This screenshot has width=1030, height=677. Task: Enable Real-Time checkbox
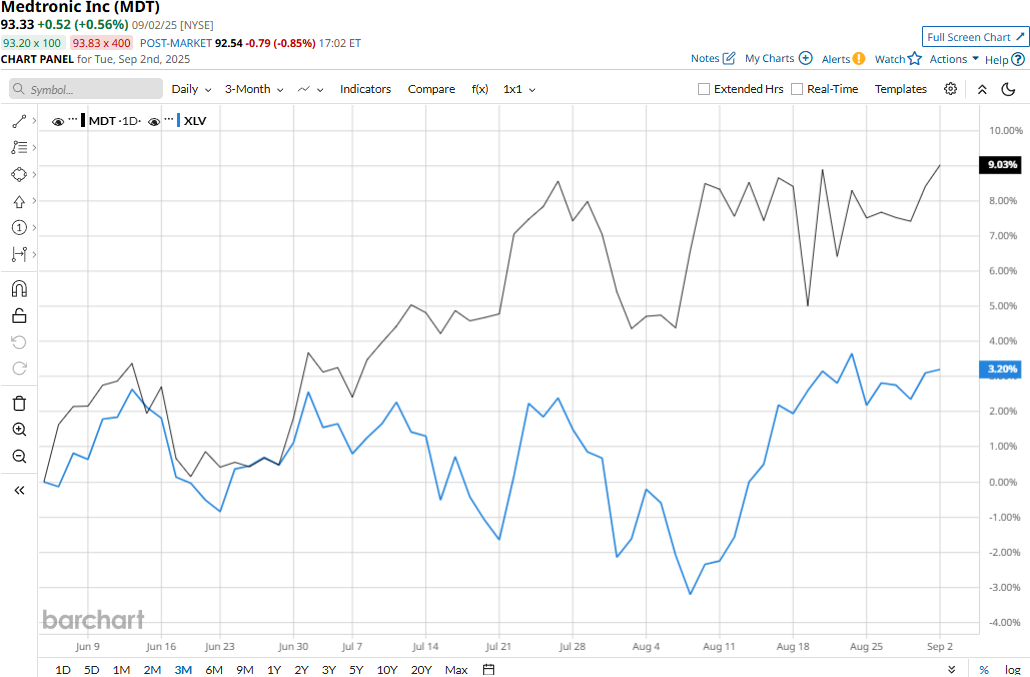coord(797,89)
